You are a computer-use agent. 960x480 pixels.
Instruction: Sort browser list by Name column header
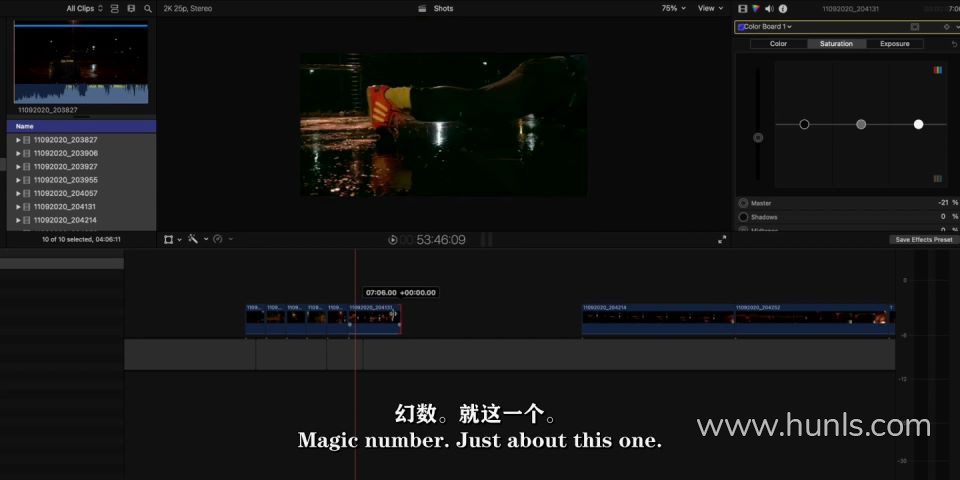81,126
